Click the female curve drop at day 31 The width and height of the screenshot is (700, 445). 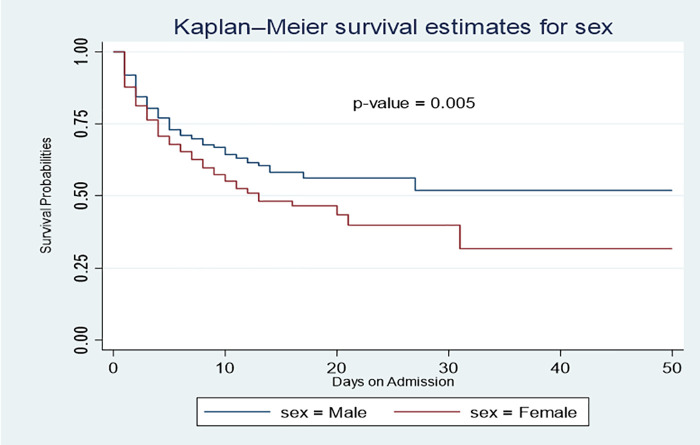click(460, 237)
